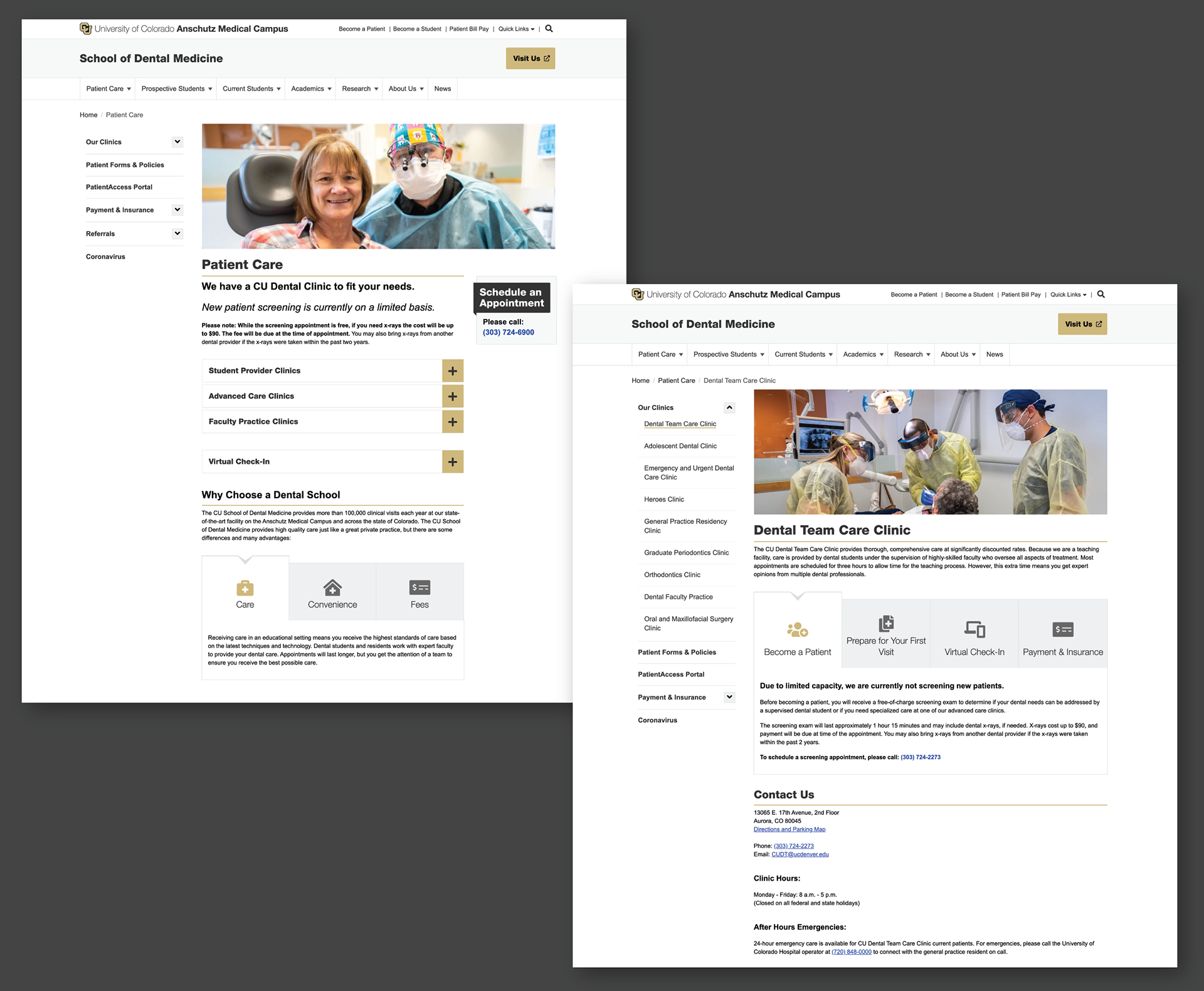Click Patient Care breadcrumb on right page
The image size is (1204, 991).
click(676, 381)
